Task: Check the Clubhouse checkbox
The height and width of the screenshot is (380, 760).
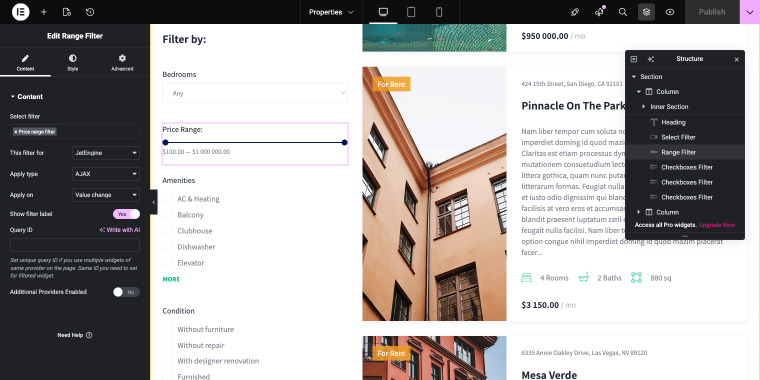Action: click(167, 230)
